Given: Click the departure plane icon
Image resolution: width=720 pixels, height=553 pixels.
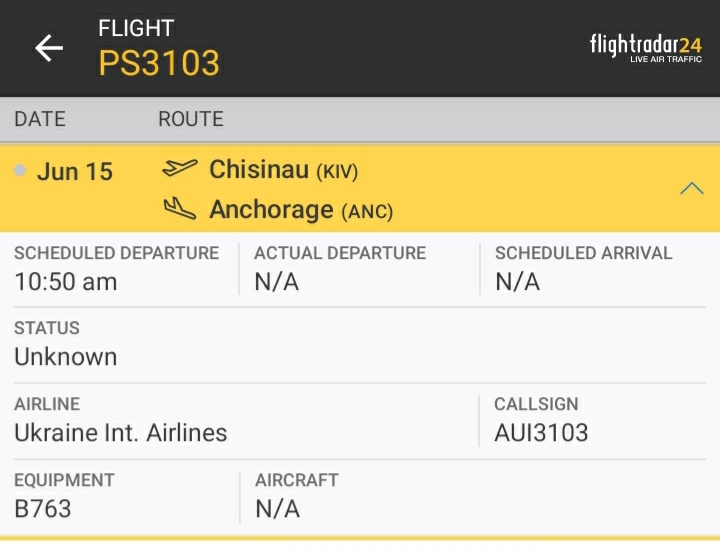Looking at the screenshot, I should (x=179, y=169).
